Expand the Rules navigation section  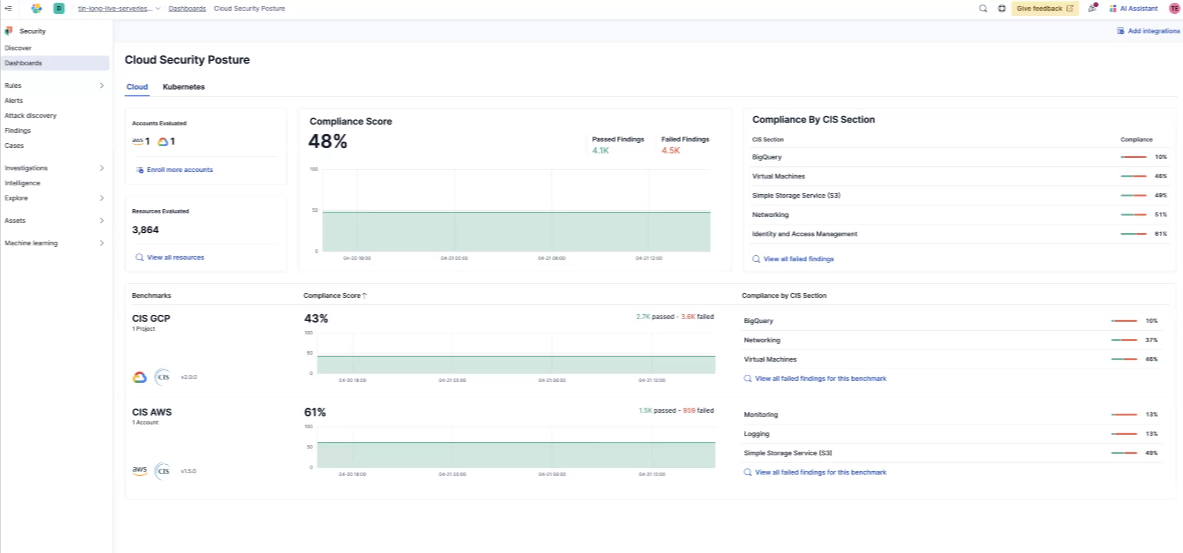[x=101, y=86]
